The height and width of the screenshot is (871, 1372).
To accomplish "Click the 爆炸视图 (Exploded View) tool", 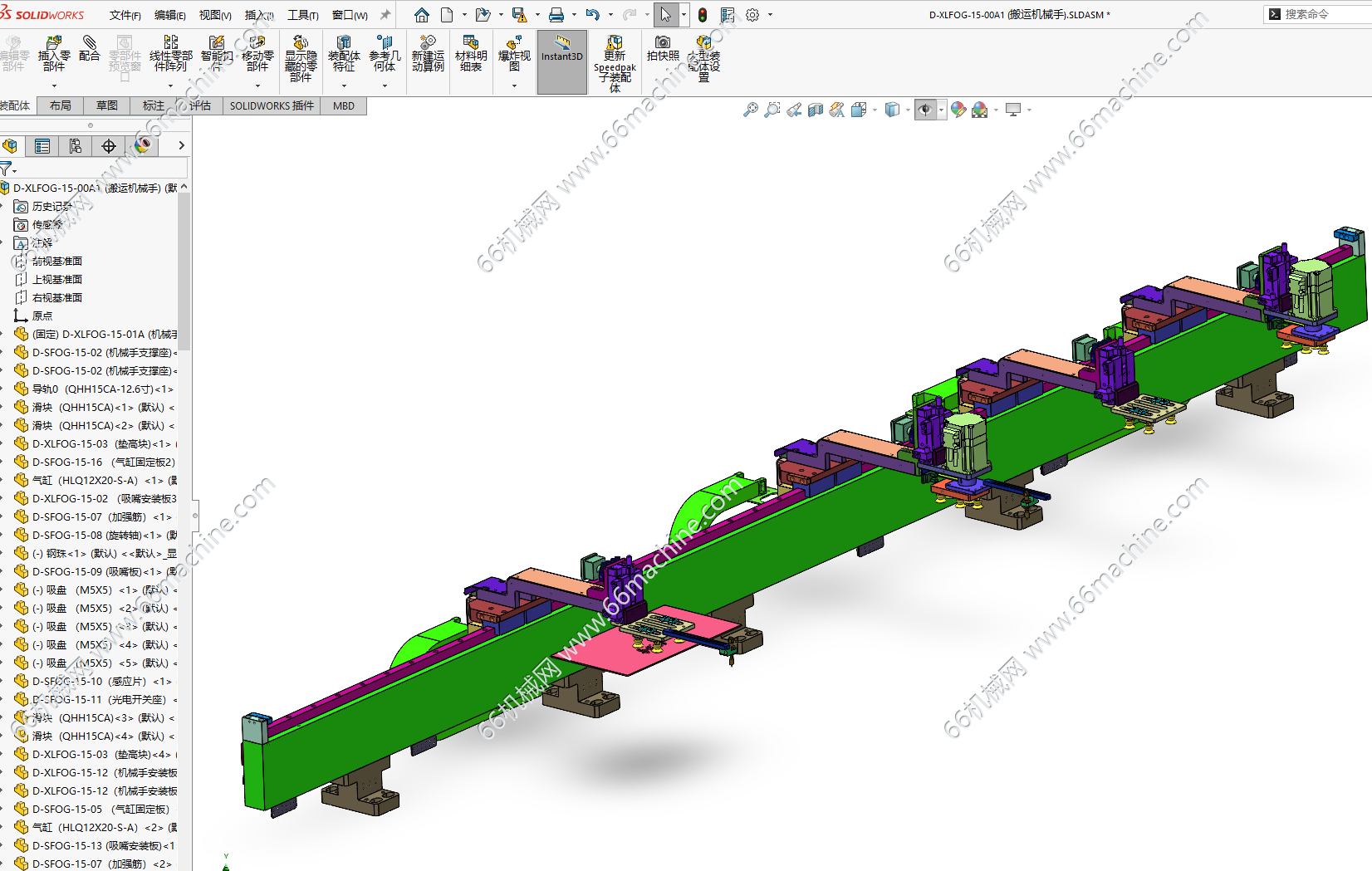I will pyautogui.click(x=514, y=54).
